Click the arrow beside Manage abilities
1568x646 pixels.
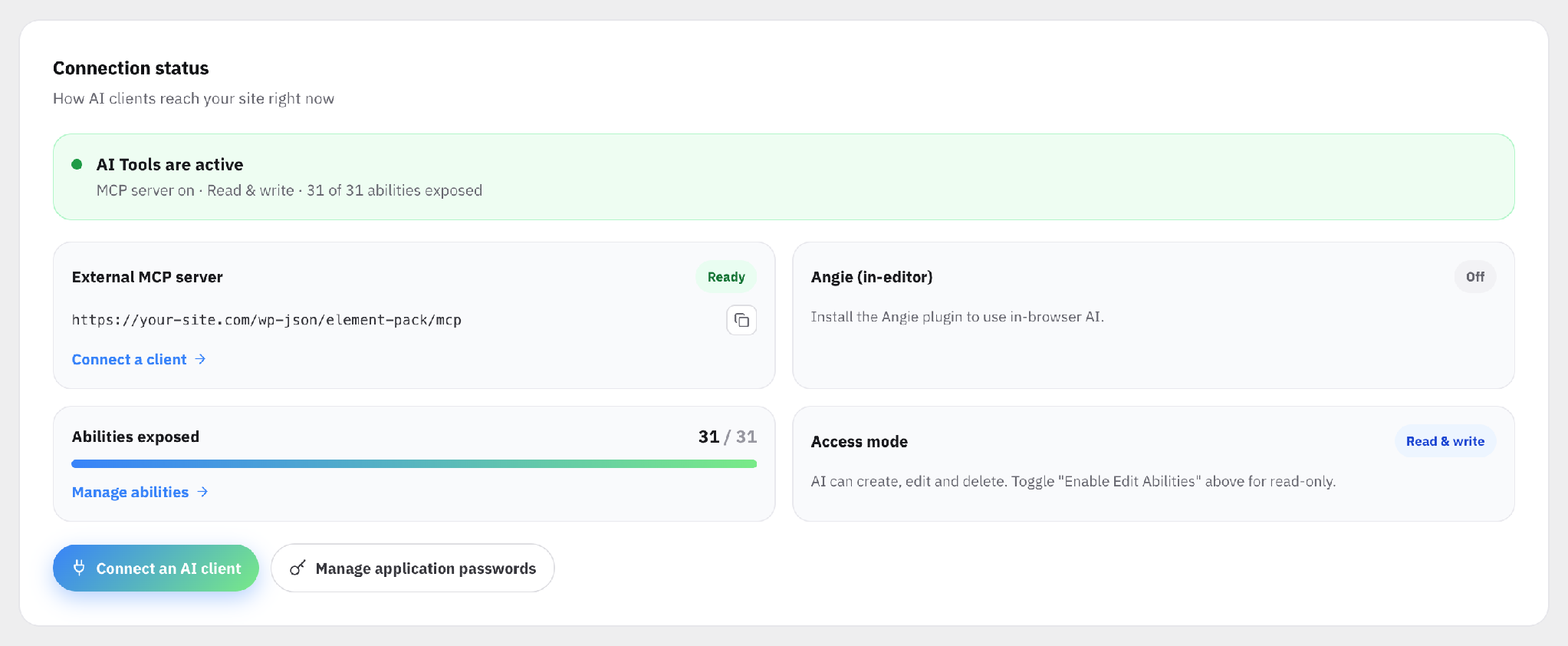coord(202,492)
